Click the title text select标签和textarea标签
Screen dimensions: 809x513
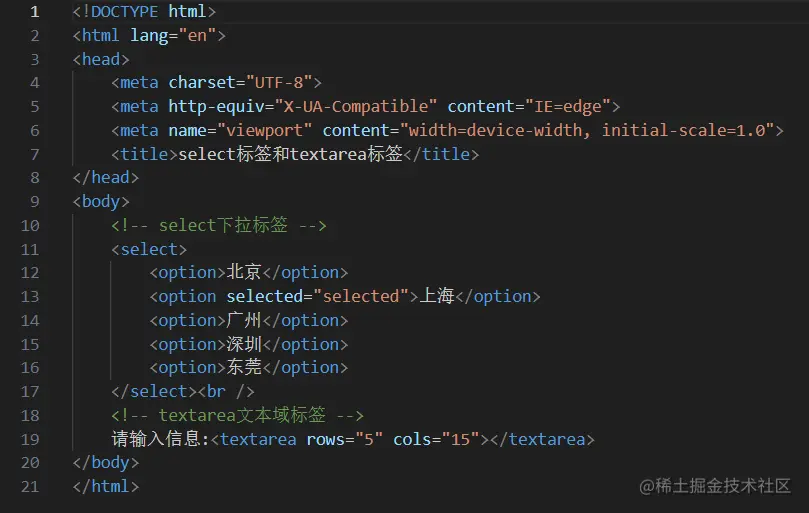coord(290,154)
